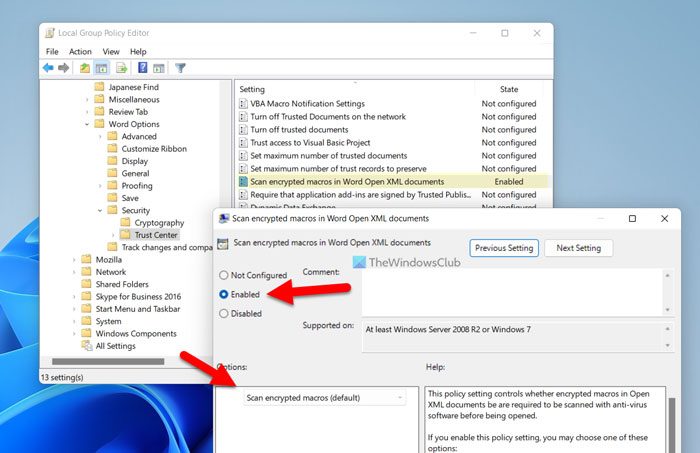Expand the Windows Components tree node

[x=74, y=333]
